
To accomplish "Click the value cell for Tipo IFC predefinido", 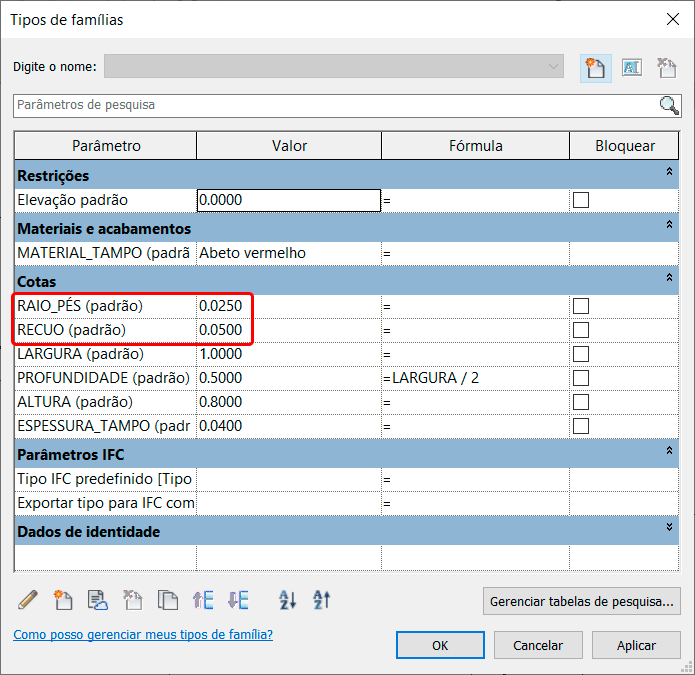I will click(x=289, y=479).
